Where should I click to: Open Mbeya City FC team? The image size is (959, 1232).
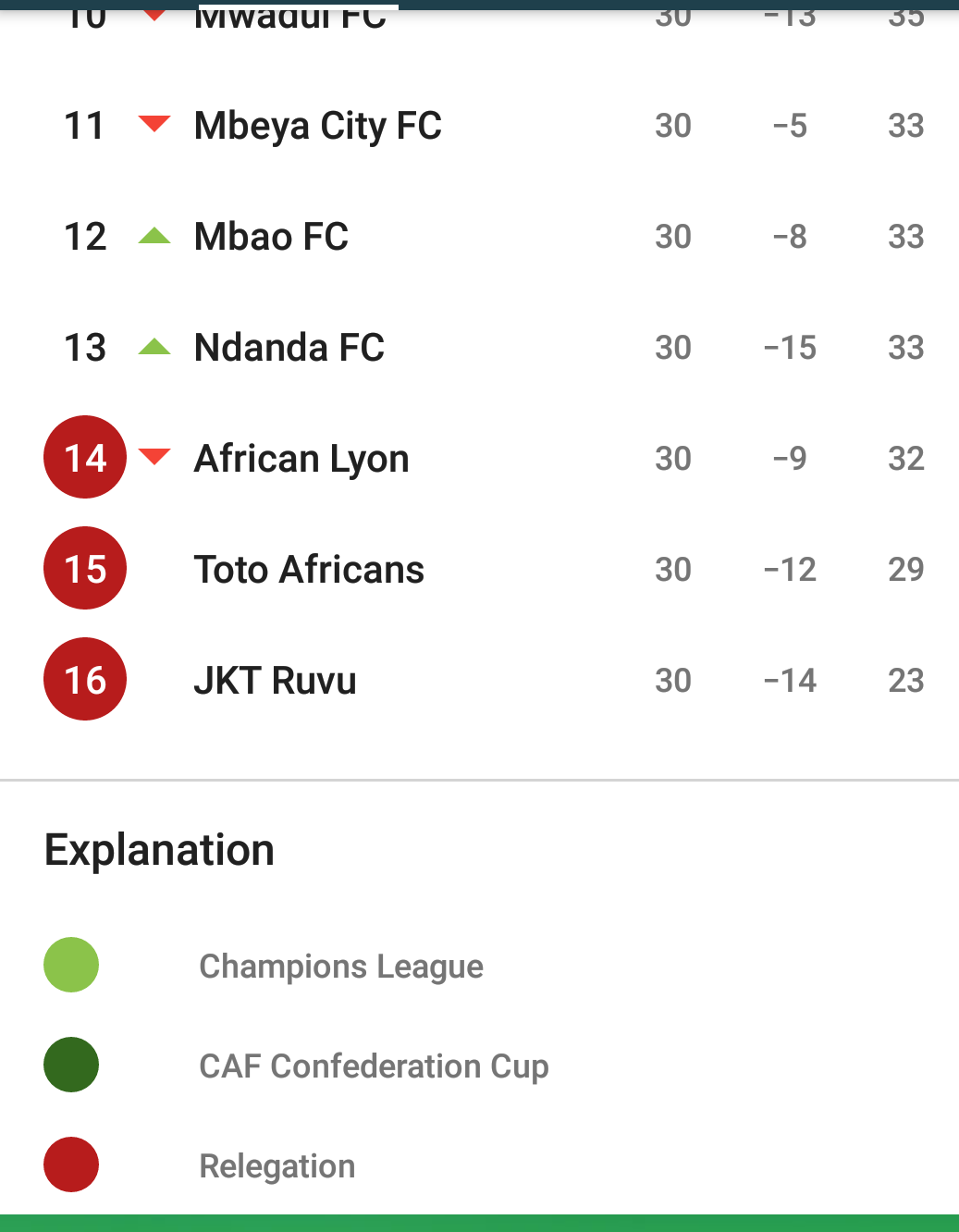[x=317, y=126]
